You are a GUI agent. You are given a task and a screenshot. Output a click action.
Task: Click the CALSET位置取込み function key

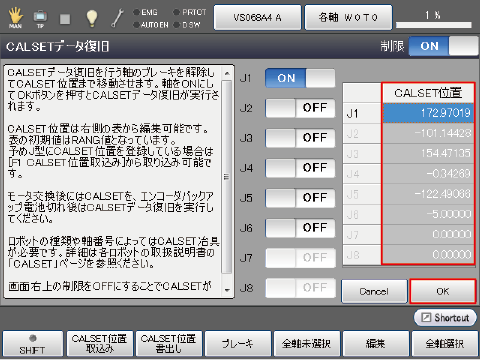[100, 344]
